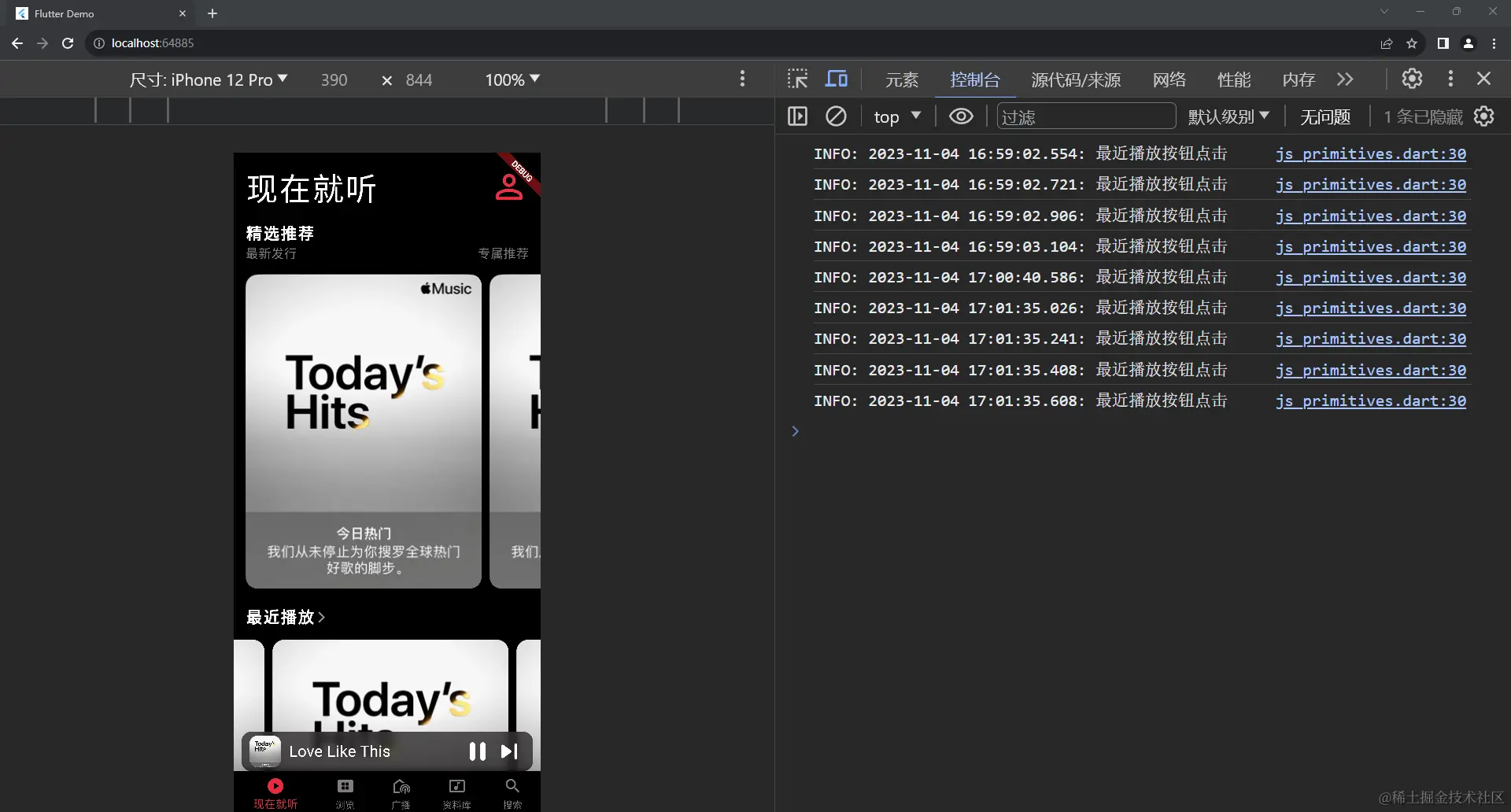Bookmark this page with the star icon
The width and height of the screenshot is (1511, 812).
click(x=1412, y=43)
